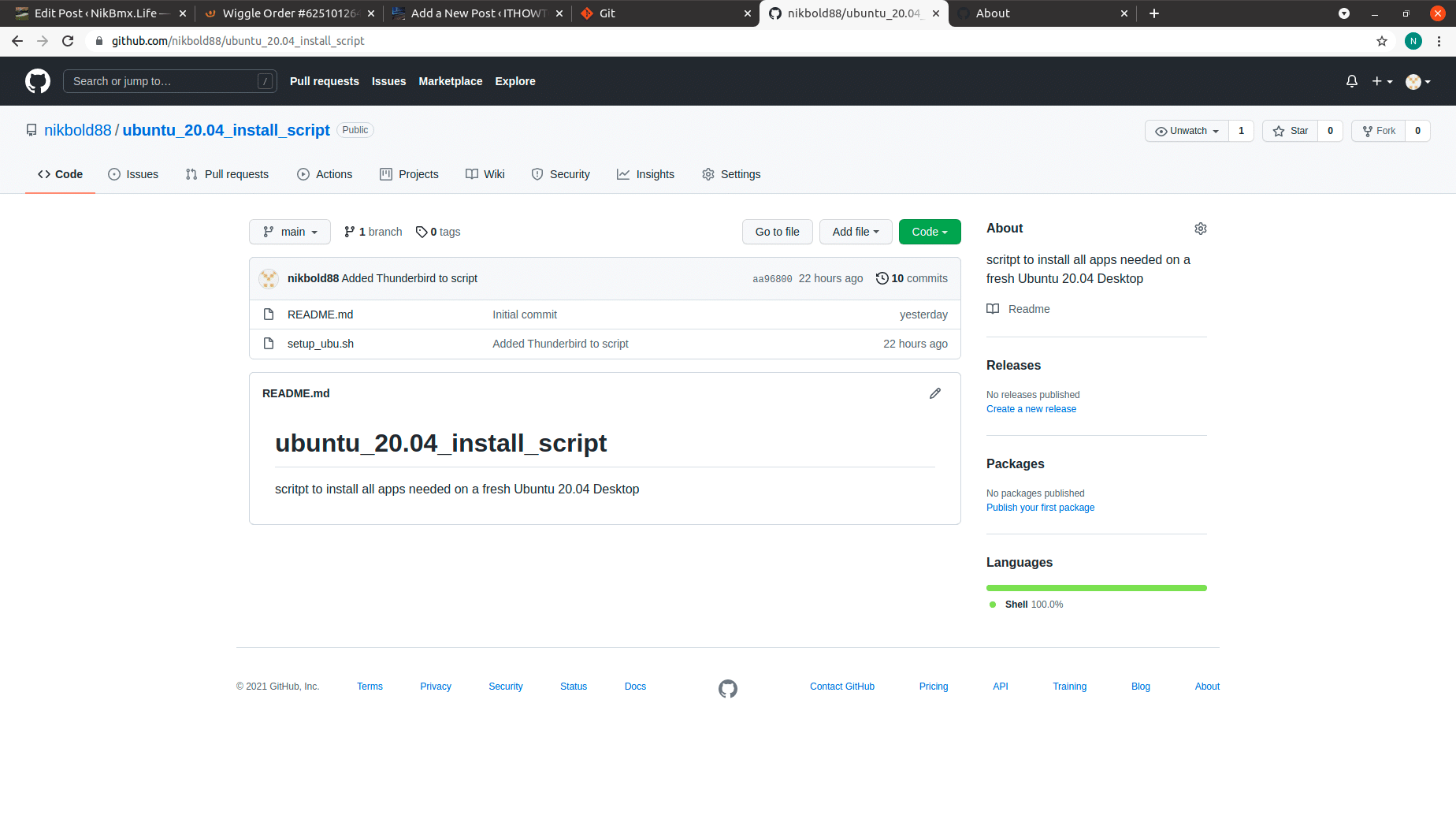Click the site lock icon in address bar
This screenshot has width=1456, height=830.
click(x=99, y=41)
